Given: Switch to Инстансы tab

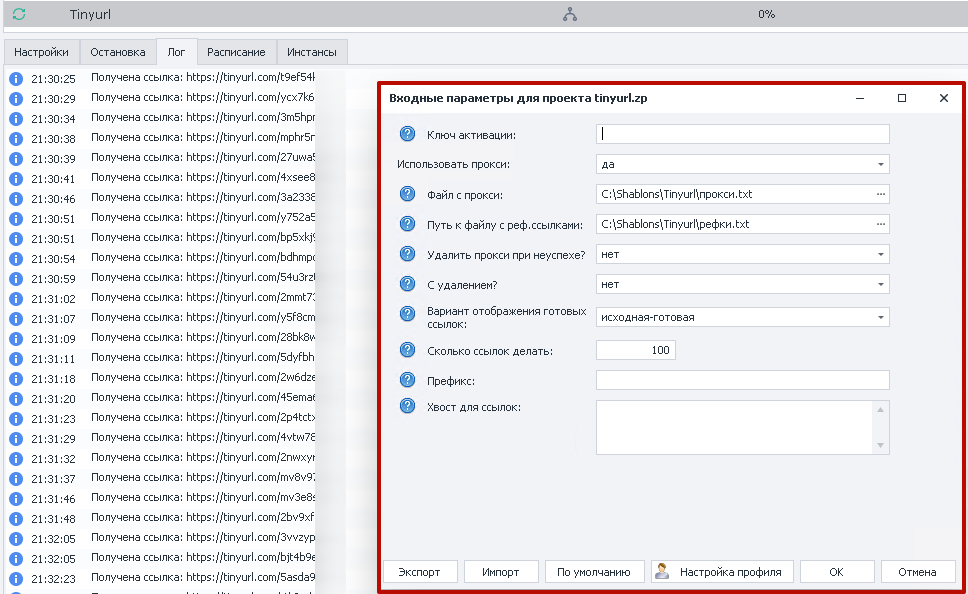Looking at the screenshot, I should pos(312,52).
